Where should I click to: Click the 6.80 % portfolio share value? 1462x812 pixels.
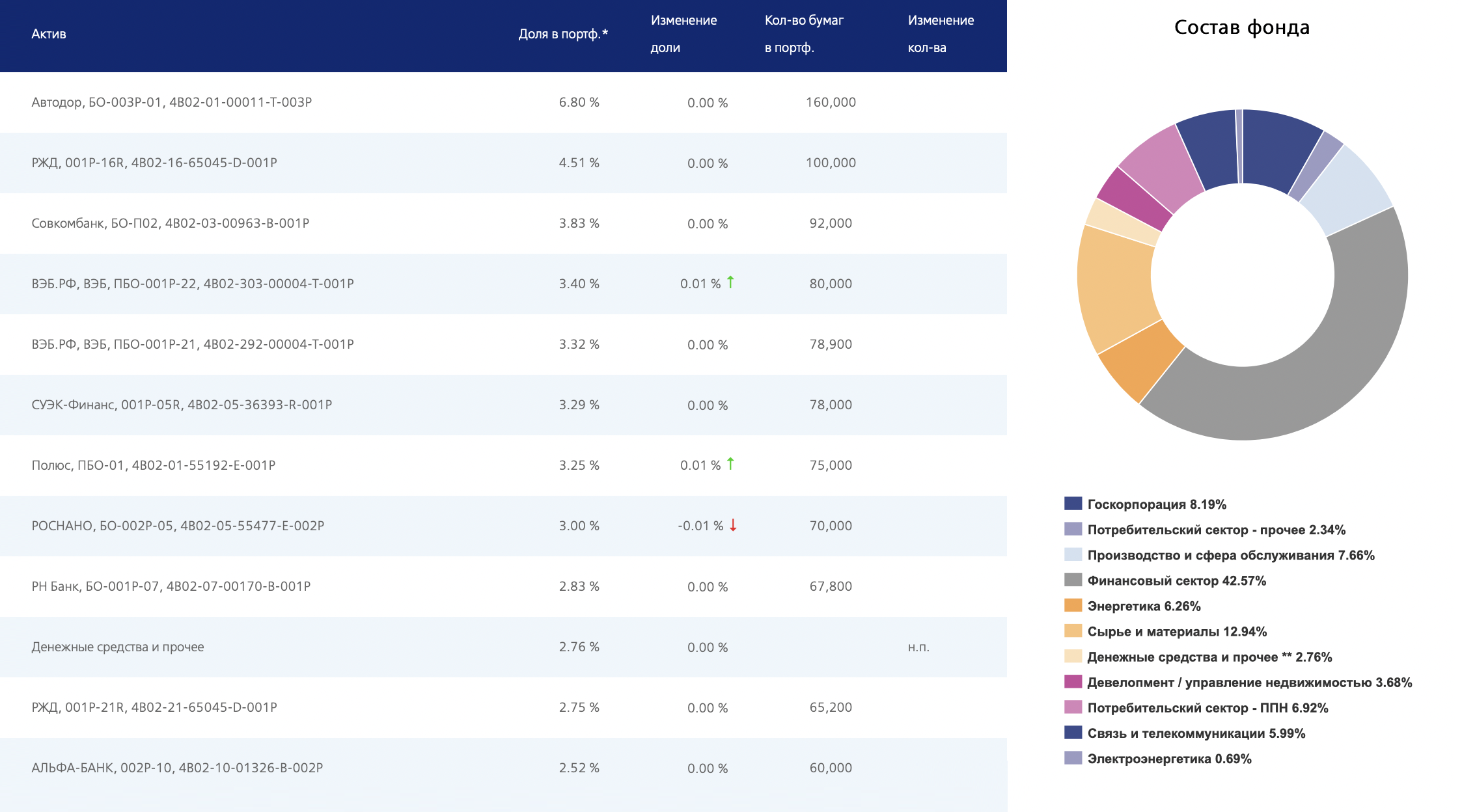[579, 102]
